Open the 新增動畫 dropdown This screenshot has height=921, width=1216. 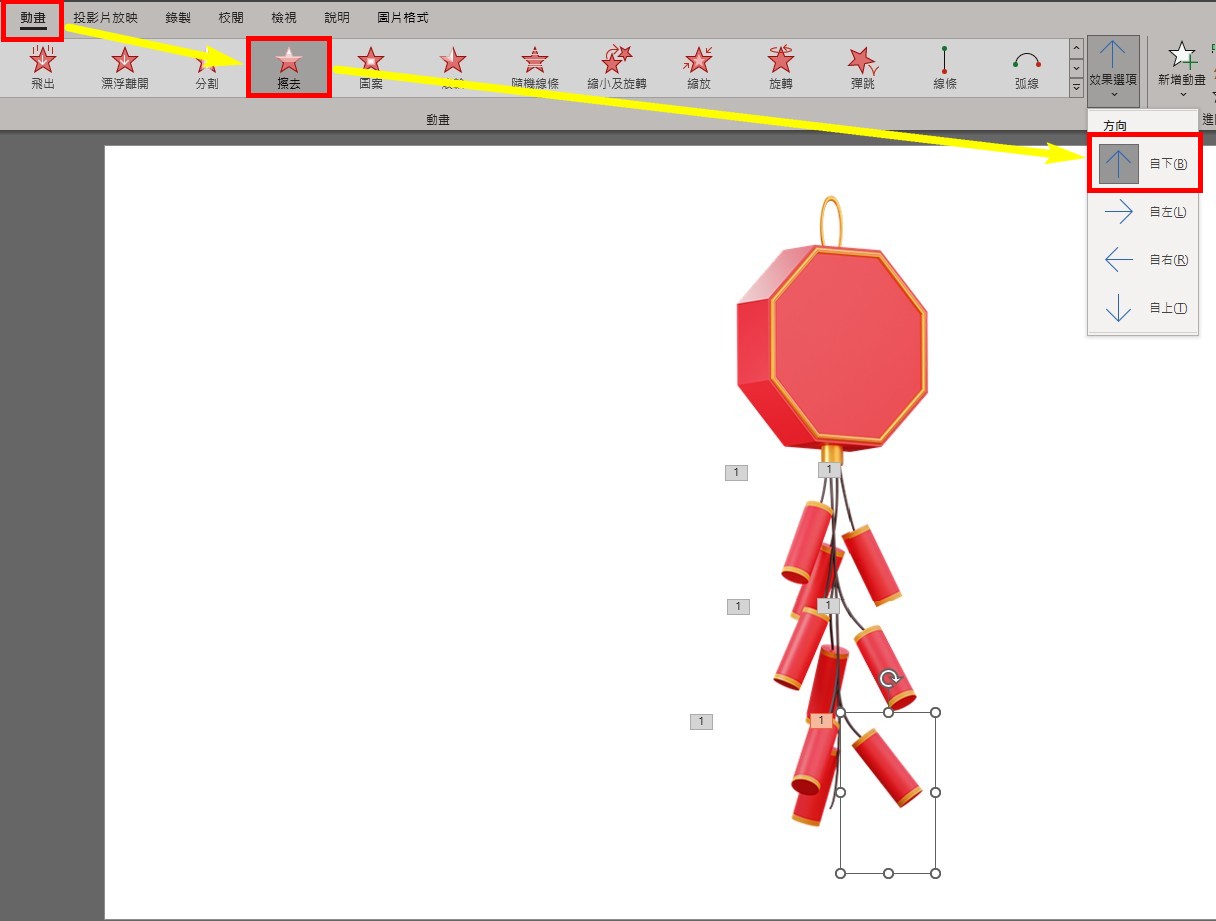click(x=1182, y=68)
